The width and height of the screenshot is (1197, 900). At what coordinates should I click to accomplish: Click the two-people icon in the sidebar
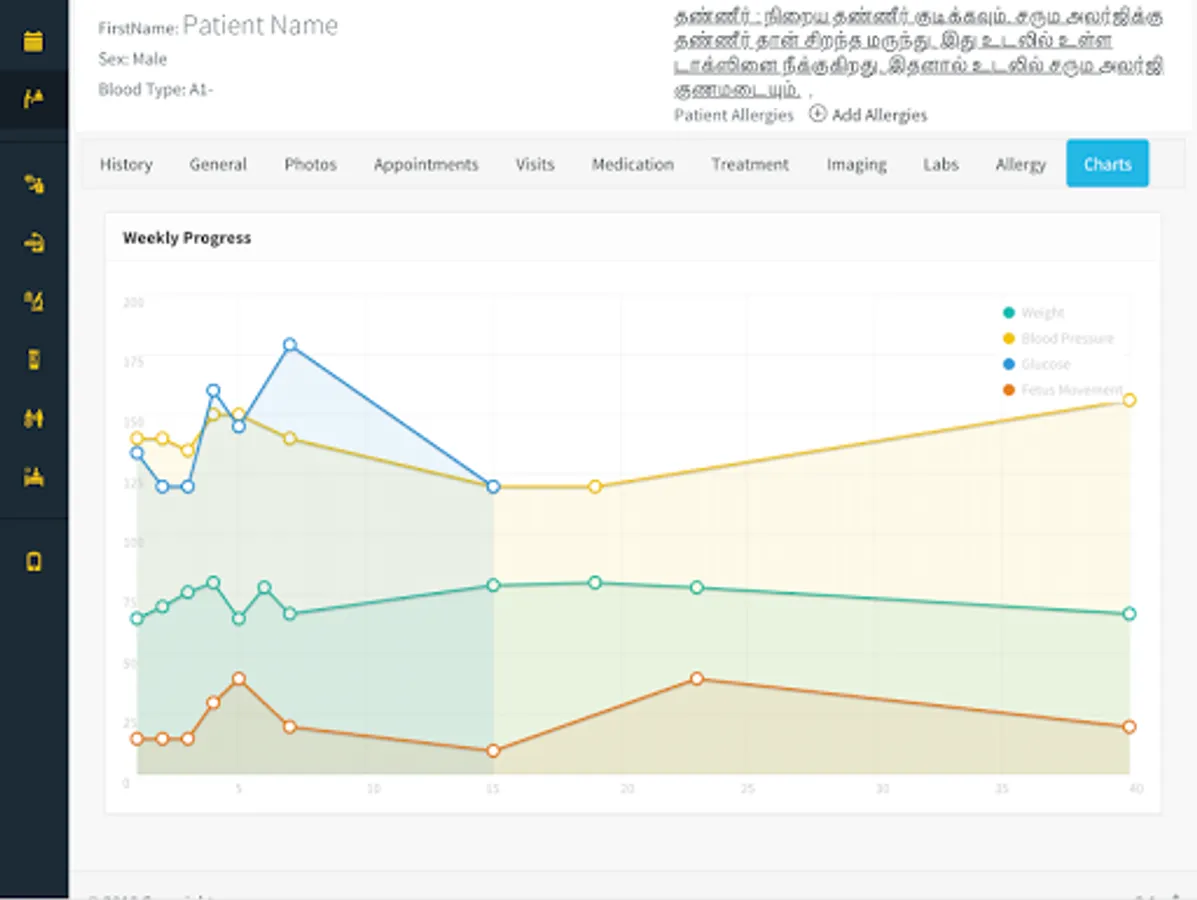click(x=33, y=418)
